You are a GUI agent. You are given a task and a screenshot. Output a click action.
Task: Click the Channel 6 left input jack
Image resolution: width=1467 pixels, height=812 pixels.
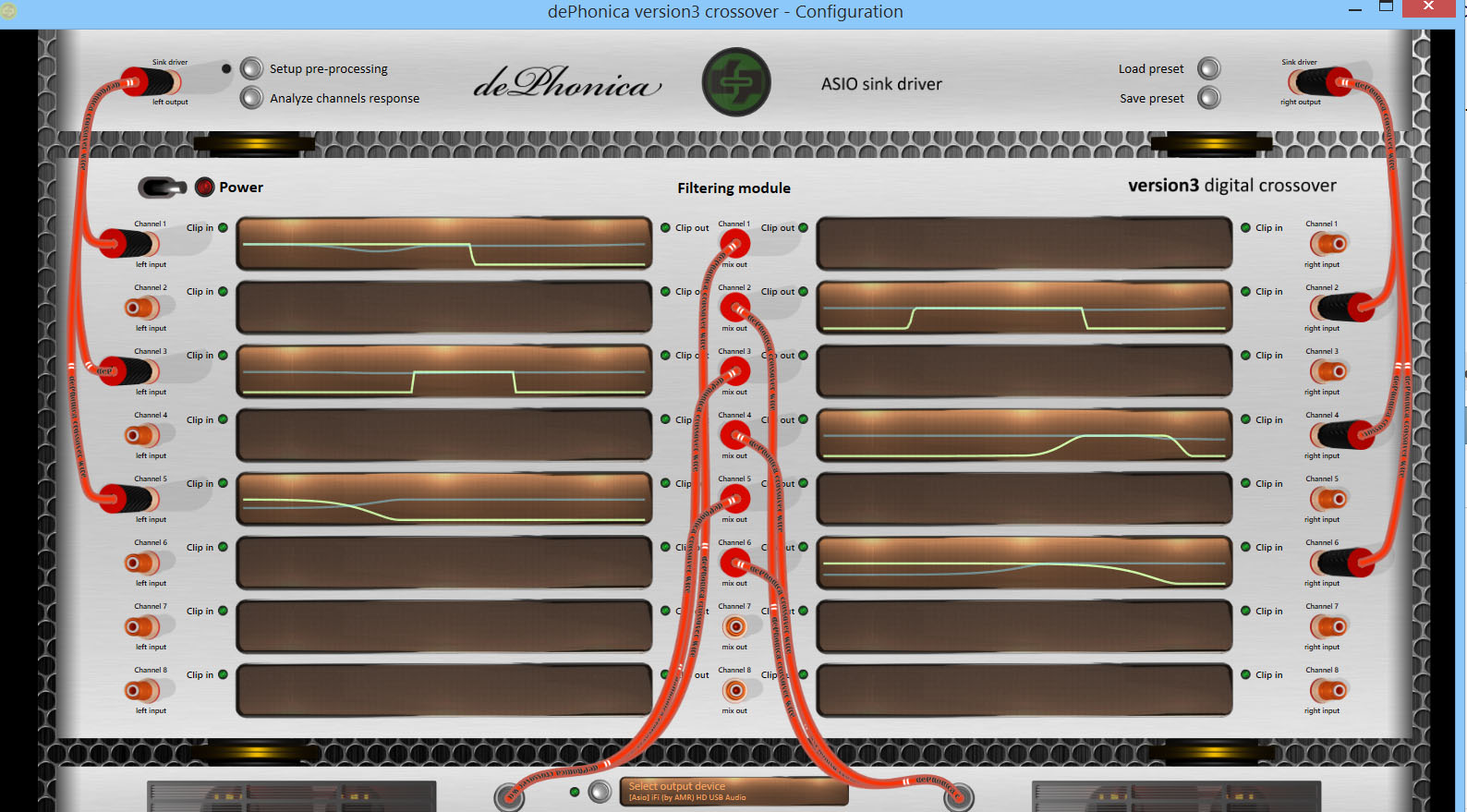(142, 563)
